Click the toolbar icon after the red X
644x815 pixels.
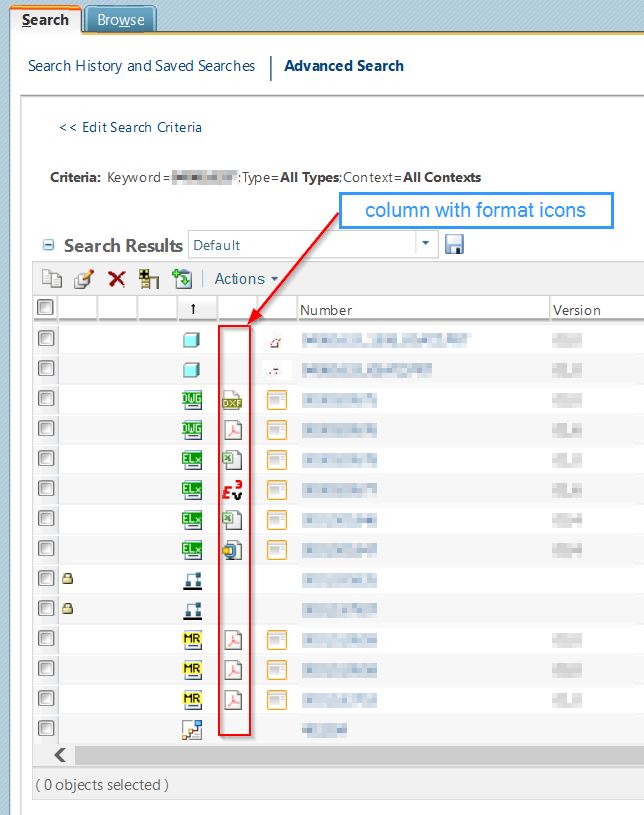point(149,279)
